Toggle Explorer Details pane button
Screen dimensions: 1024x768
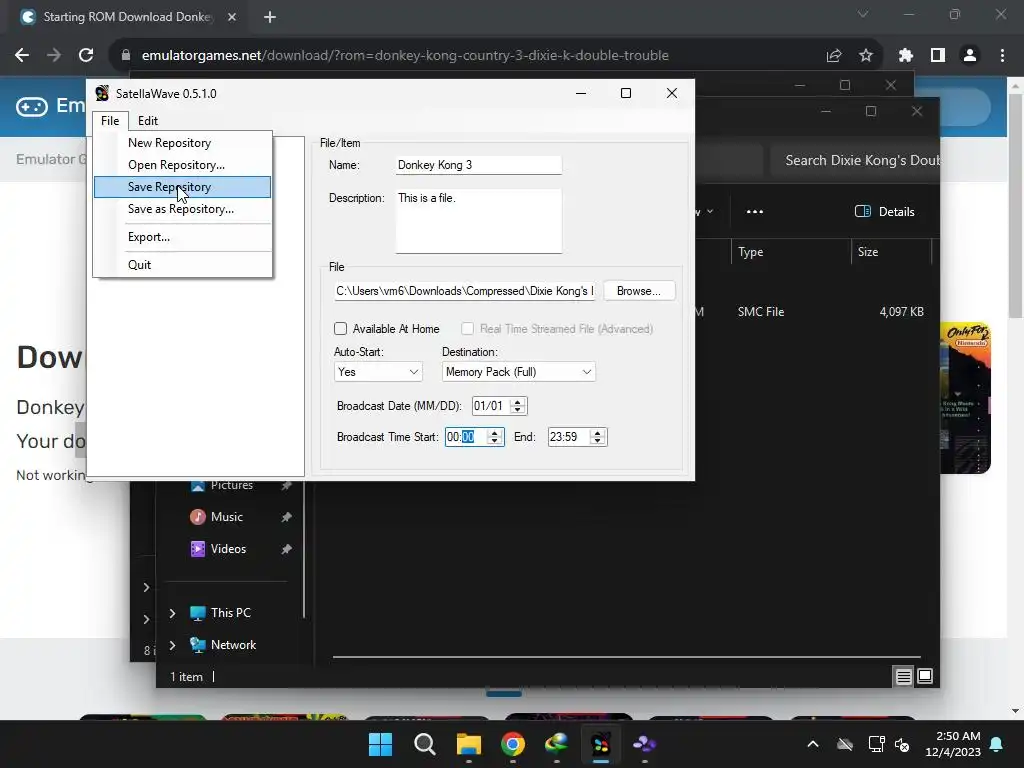(885, 212)
